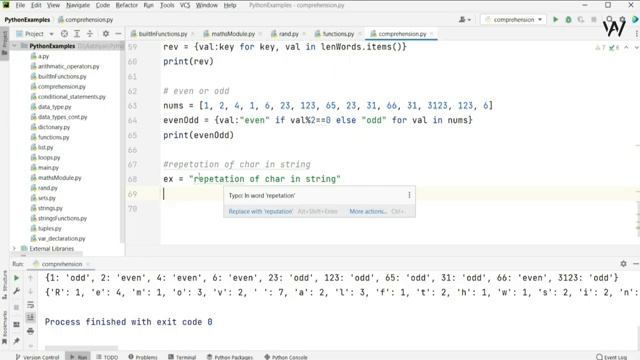Image resolution: width=640 pixels, height=360 pixels.
Task: Open Version Control tool window
Action: pos(37,357)
